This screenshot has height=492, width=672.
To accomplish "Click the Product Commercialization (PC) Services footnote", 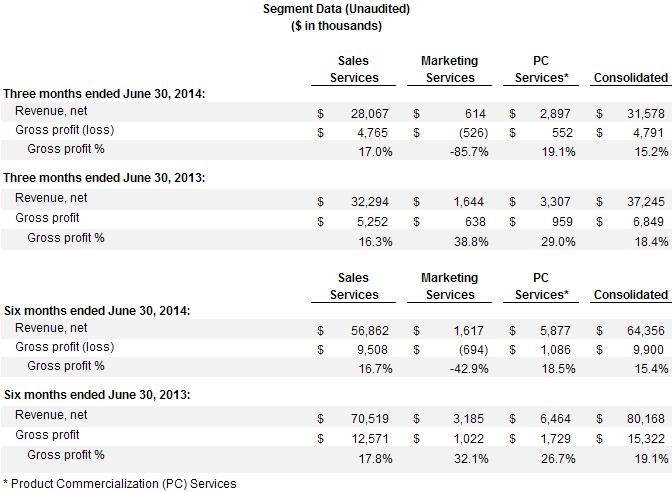I will [x=119, y=484].
